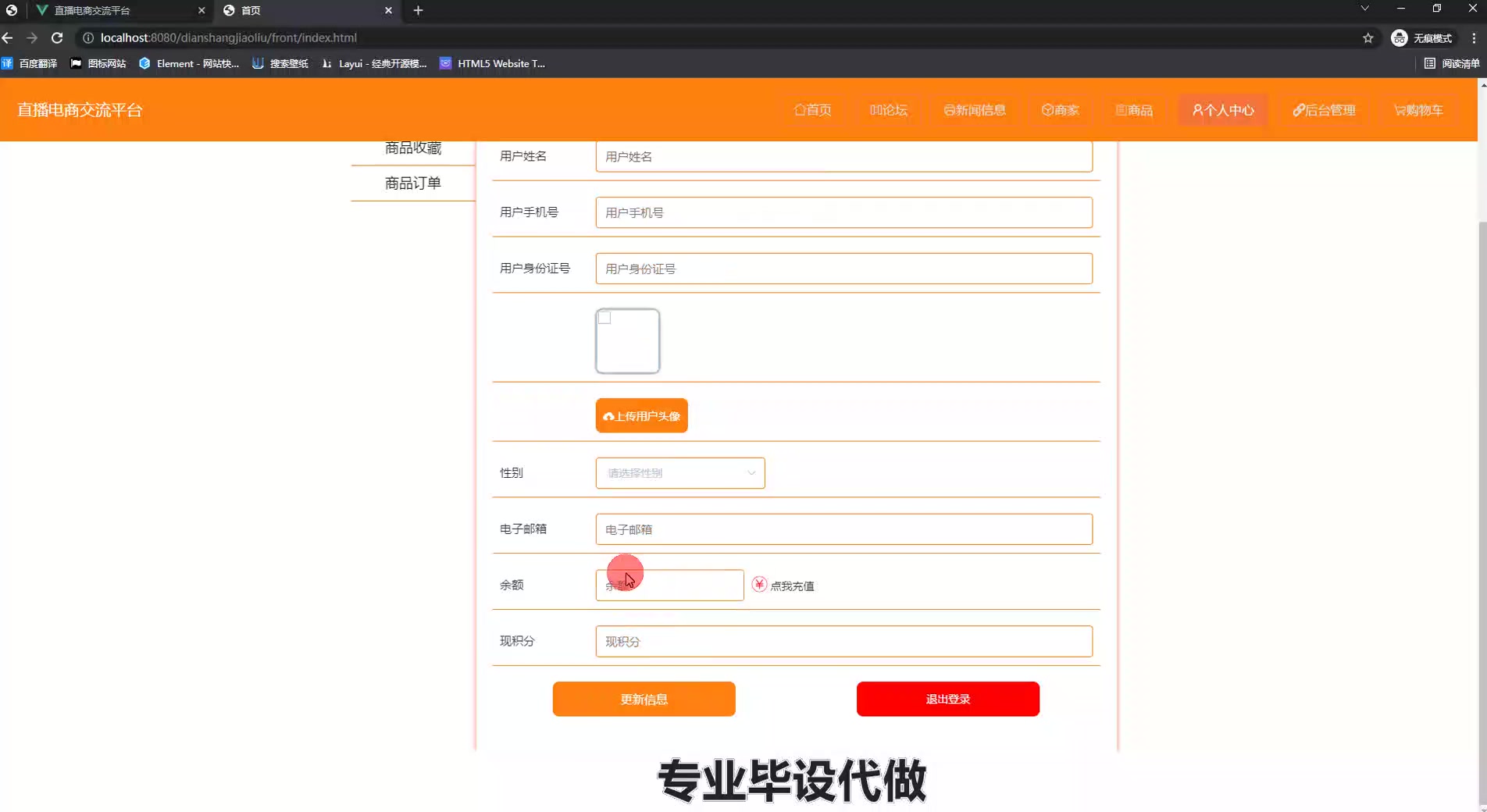Close the 首页 browser tab
Screen dimensions: 1487x812
[388, 10]
